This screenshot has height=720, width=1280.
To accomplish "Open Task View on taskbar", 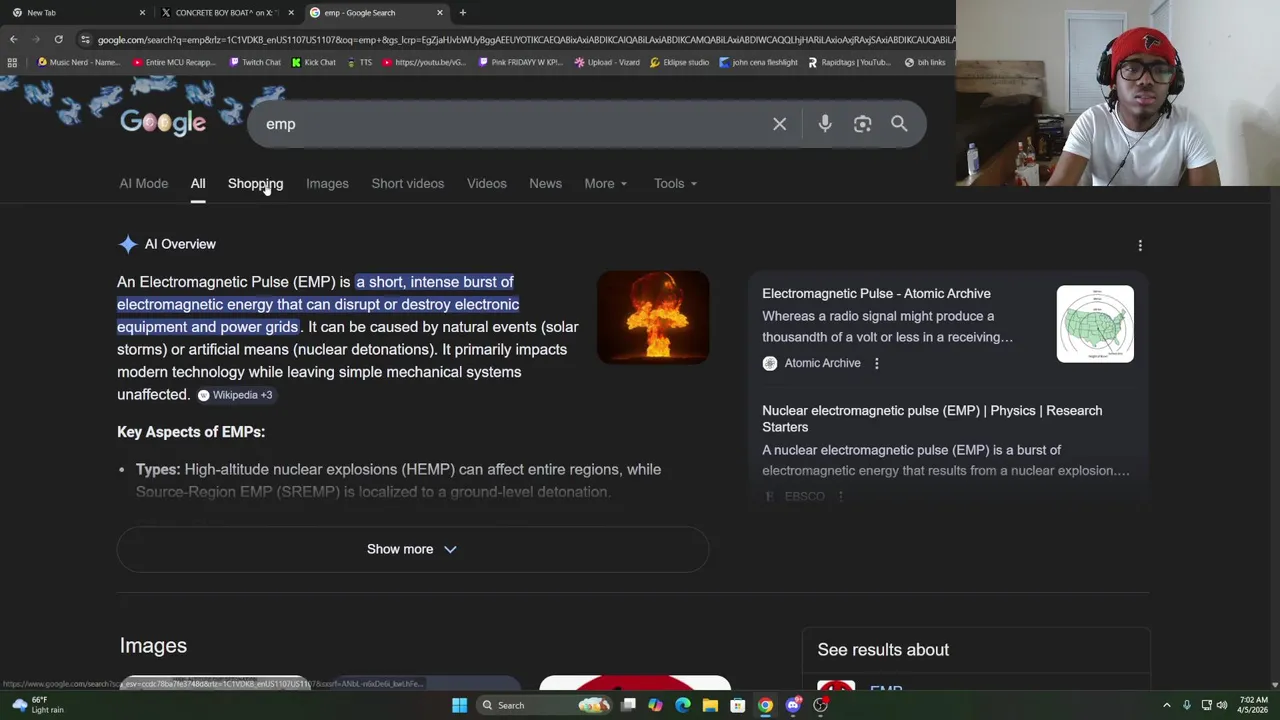I will click(628, 705).
